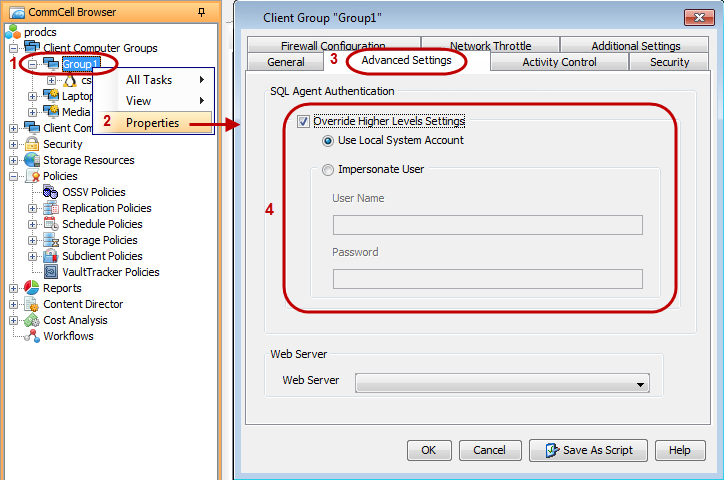
Task: Click the Workflows icon in tree
Action: 32,336
